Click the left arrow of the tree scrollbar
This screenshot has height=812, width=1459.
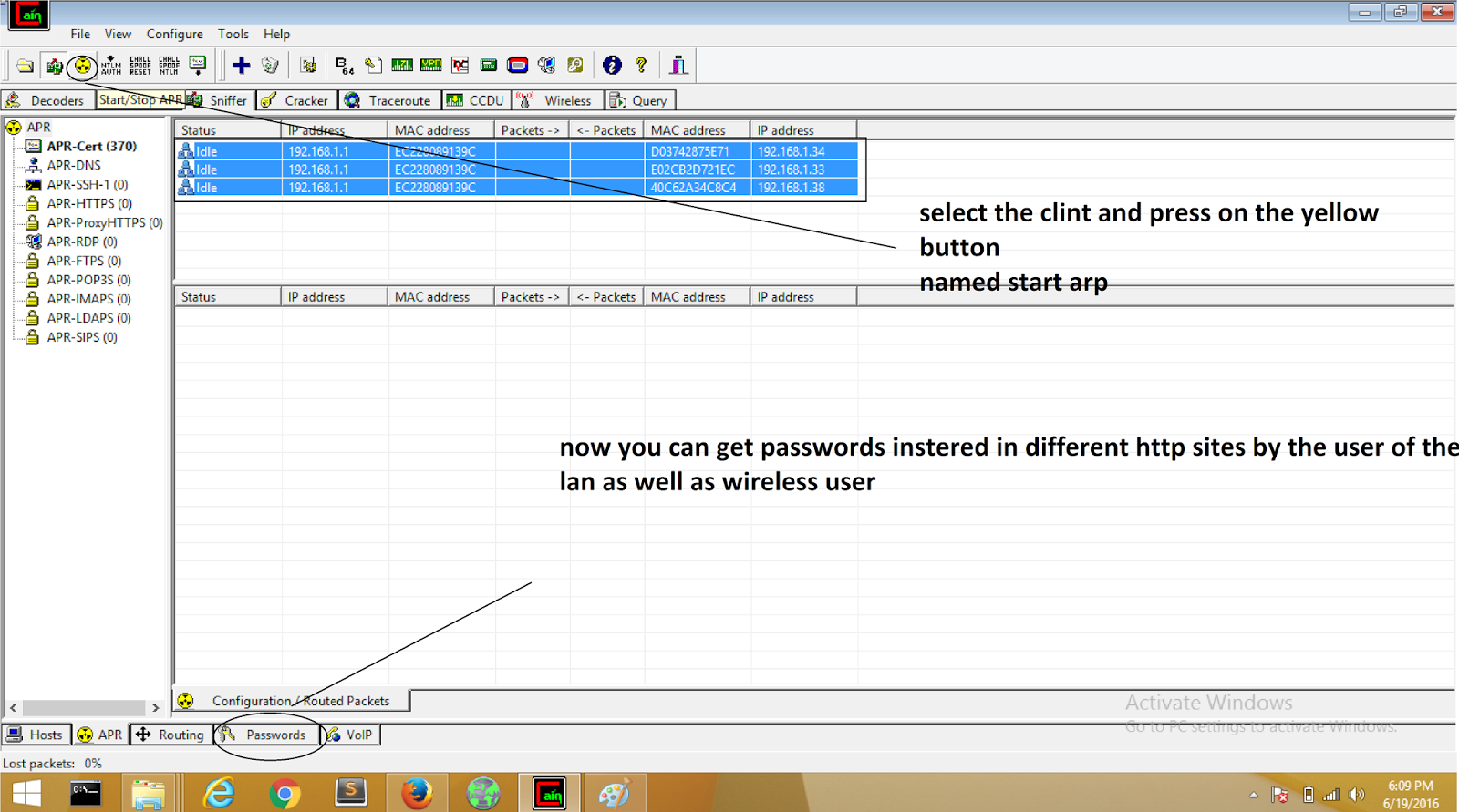(x=13, y=707)
